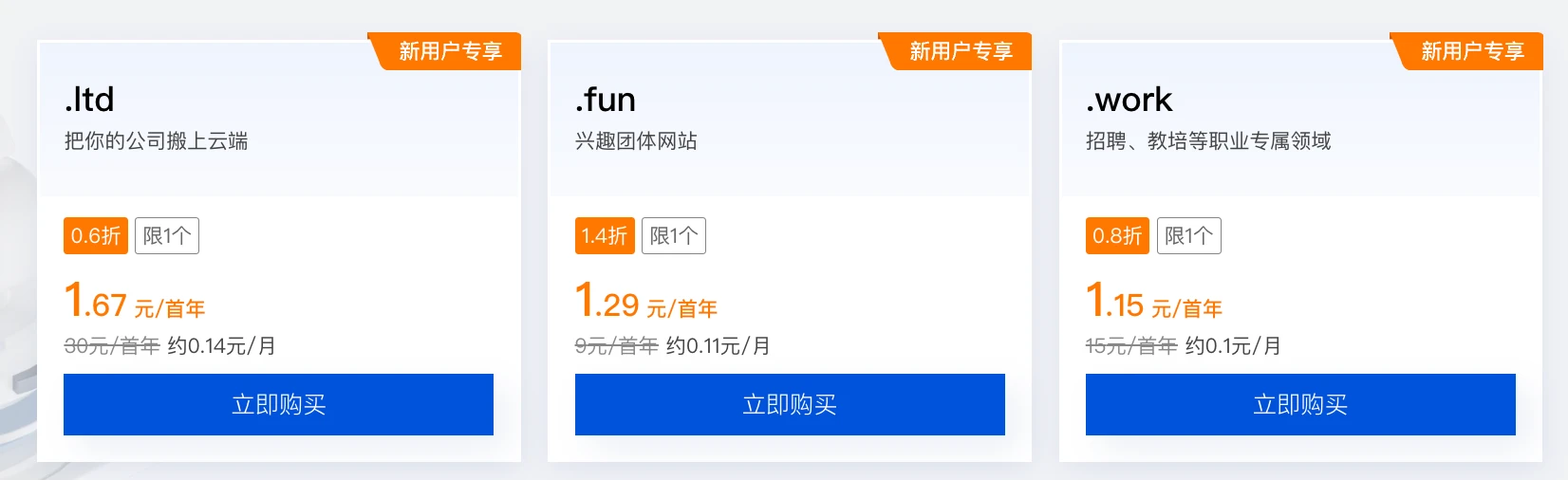This screenshot has width=1568, height=480.
Task: Click the 1.4折 discount tag
Action: tap(605, 236)
